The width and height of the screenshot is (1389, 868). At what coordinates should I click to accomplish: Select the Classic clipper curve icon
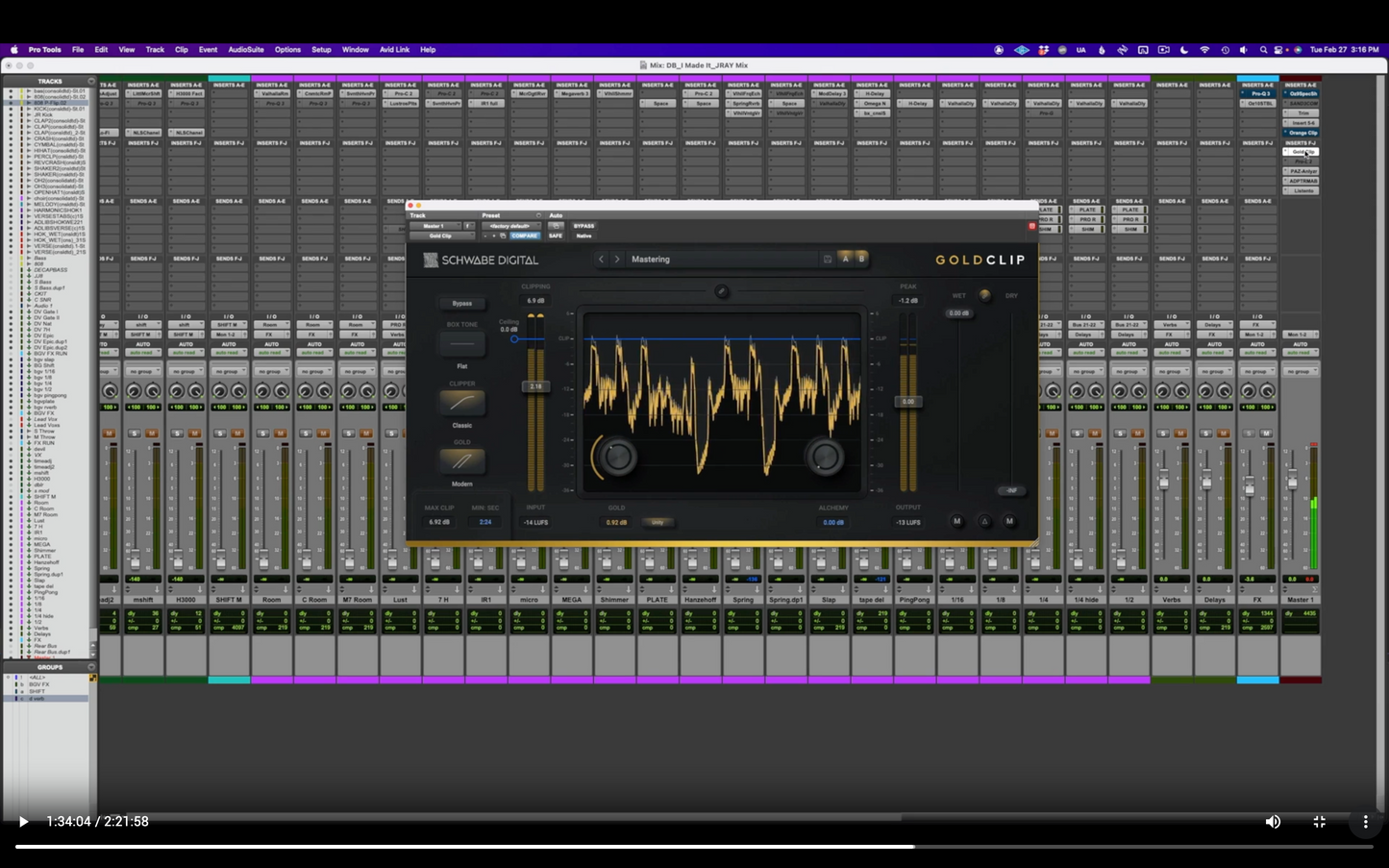(x=462, y=403)
